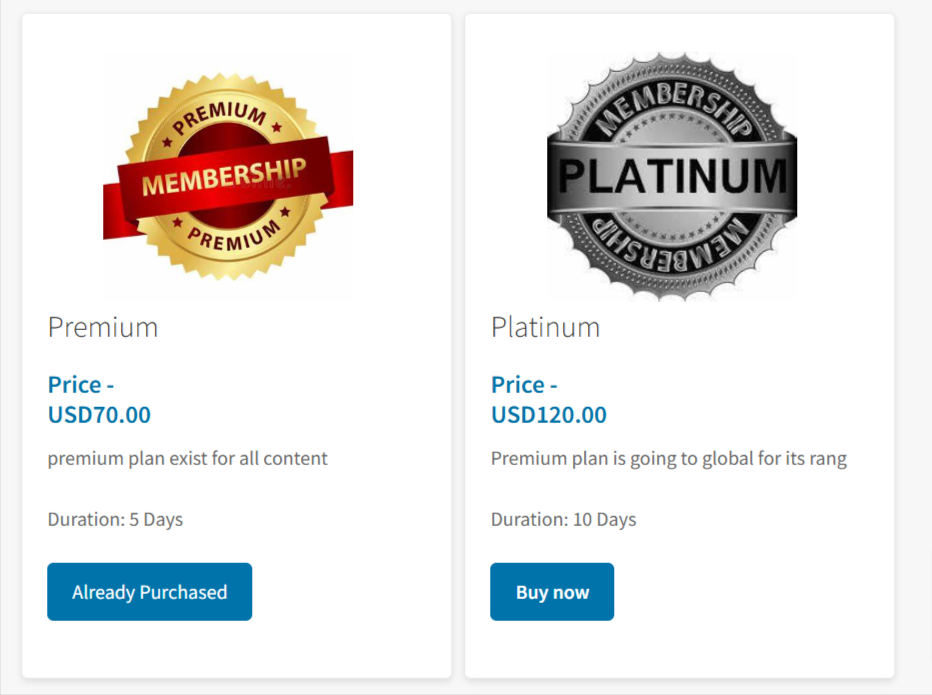
Task: Click the USD120.00 price amount
Action: tap(548, 414)
